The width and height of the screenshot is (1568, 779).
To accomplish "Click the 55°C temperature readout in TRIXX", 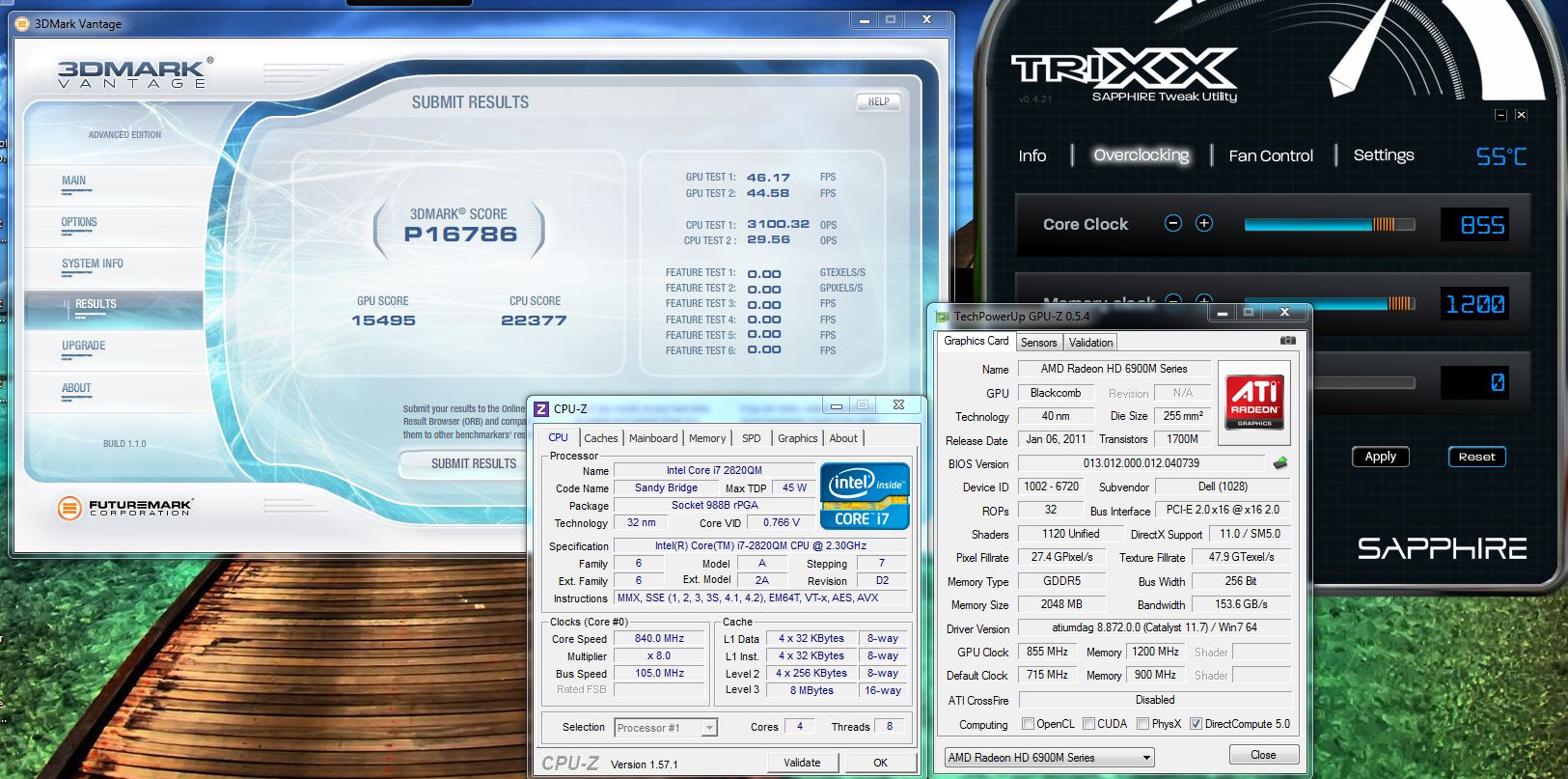I will (x=1501, y=155).
